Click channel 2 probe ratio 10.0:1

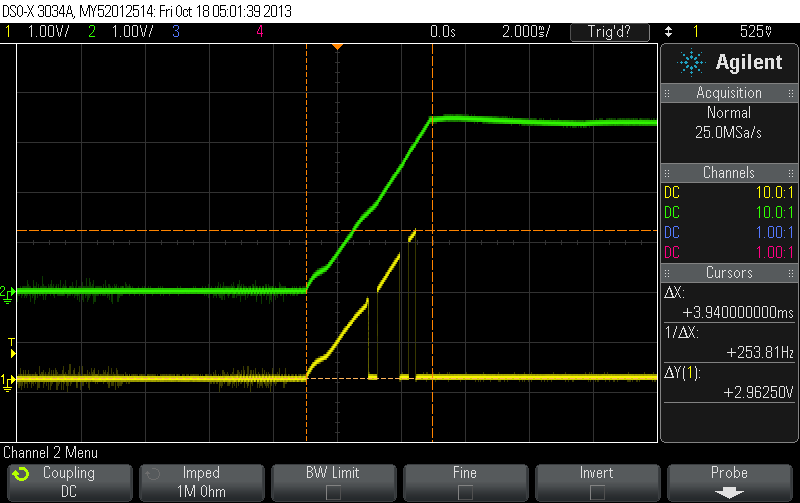[775, 212]
